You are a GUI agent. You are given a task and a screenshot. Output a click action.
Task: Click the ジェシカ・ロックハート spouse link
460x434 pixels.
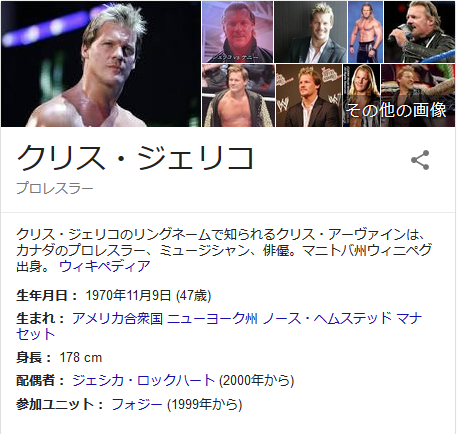(144, 380)
